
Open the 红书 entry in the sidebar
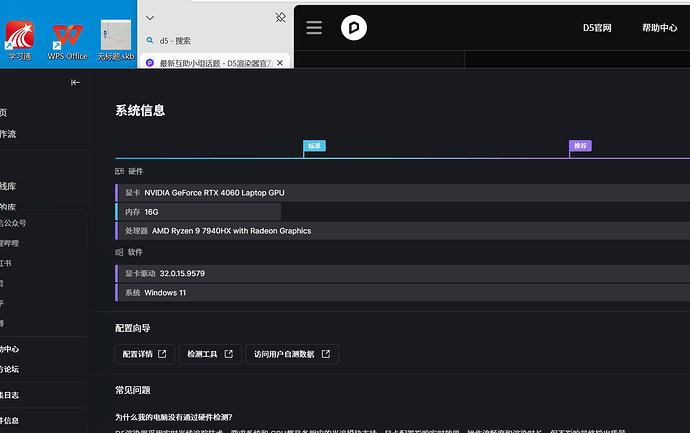click(6, 263)
